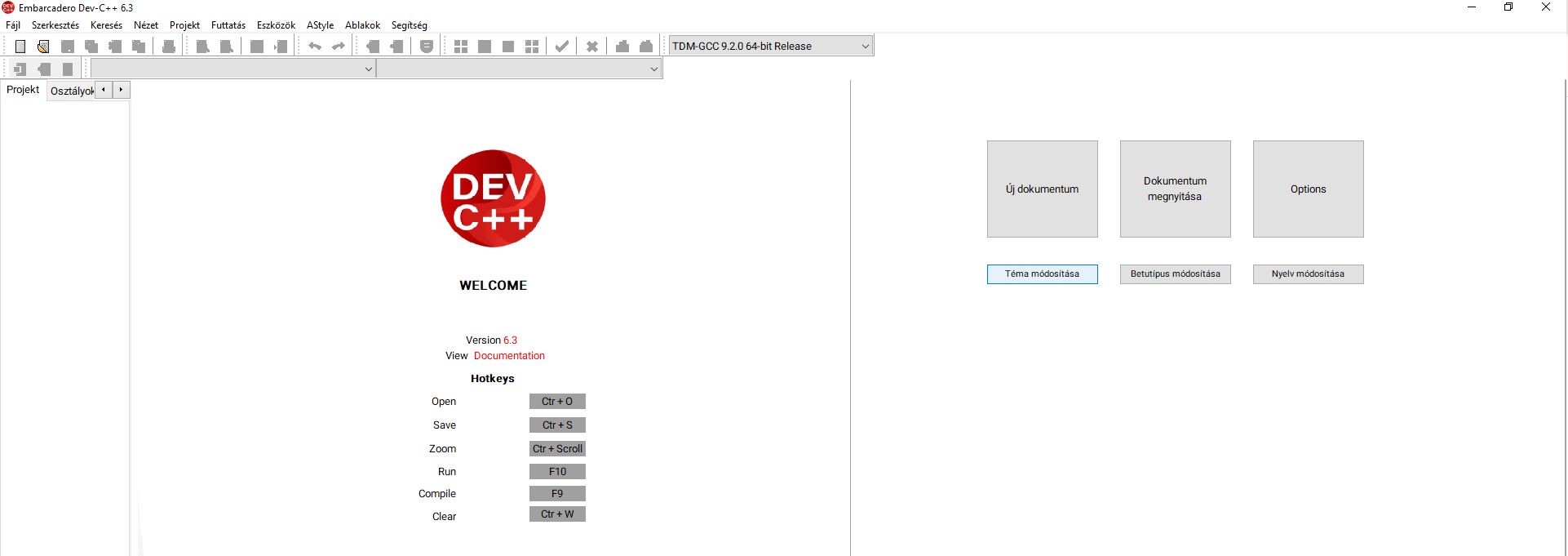
Task: Click the Replace toolbar icon
Action: click(226, 47)
